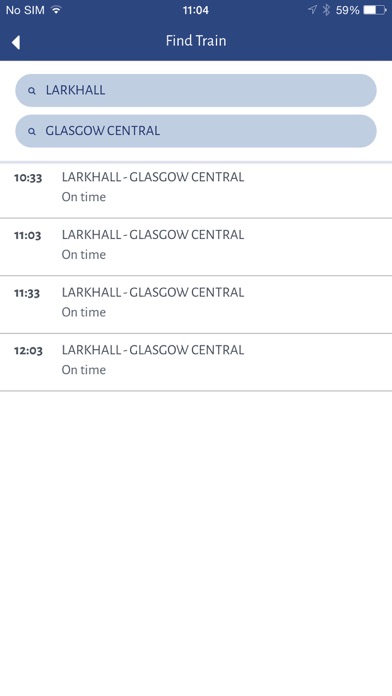
Task: Tap the Wi-Fi status icon
Action: [x=56, y=10]
